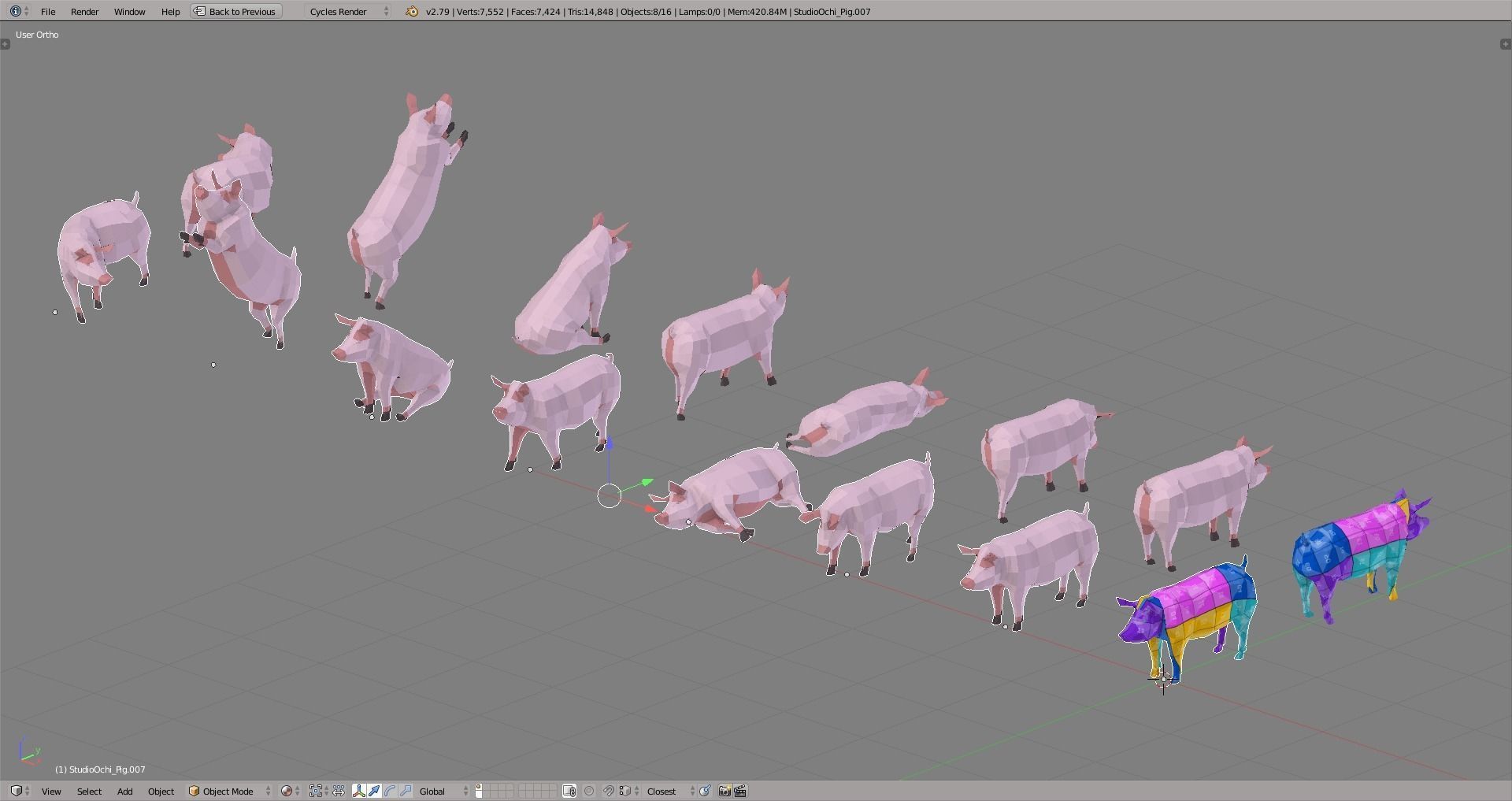Viewport: 1512px width, 801px height.
Task: Click the snap element type icon
Action: [627, 791]
